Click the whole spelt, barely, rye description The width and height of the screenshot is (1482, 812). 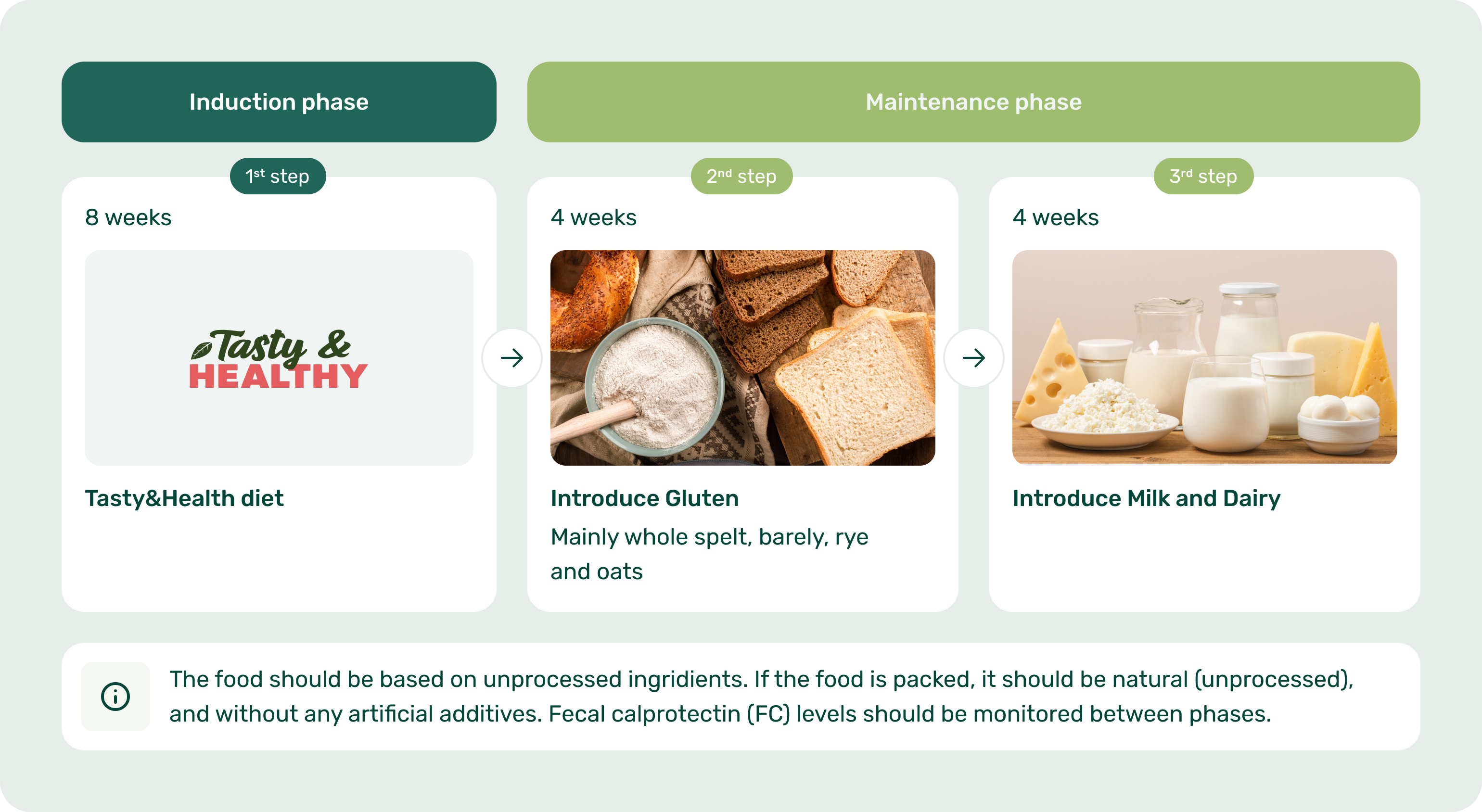click(x=709, y=554)
